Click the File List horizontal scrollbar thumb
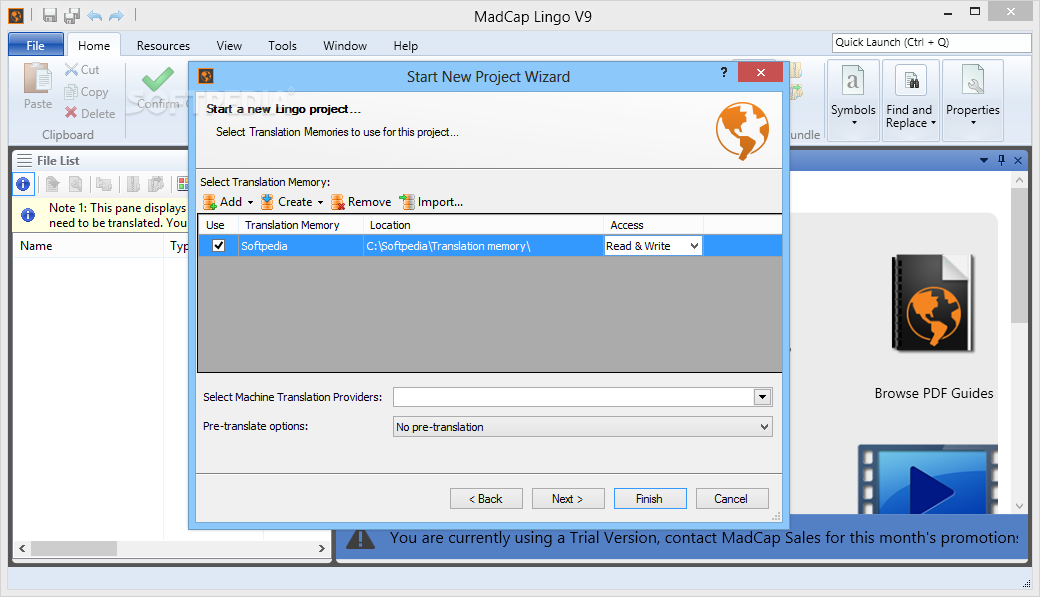Screen dimensions: 1040x597 click(x=74, y=549)
